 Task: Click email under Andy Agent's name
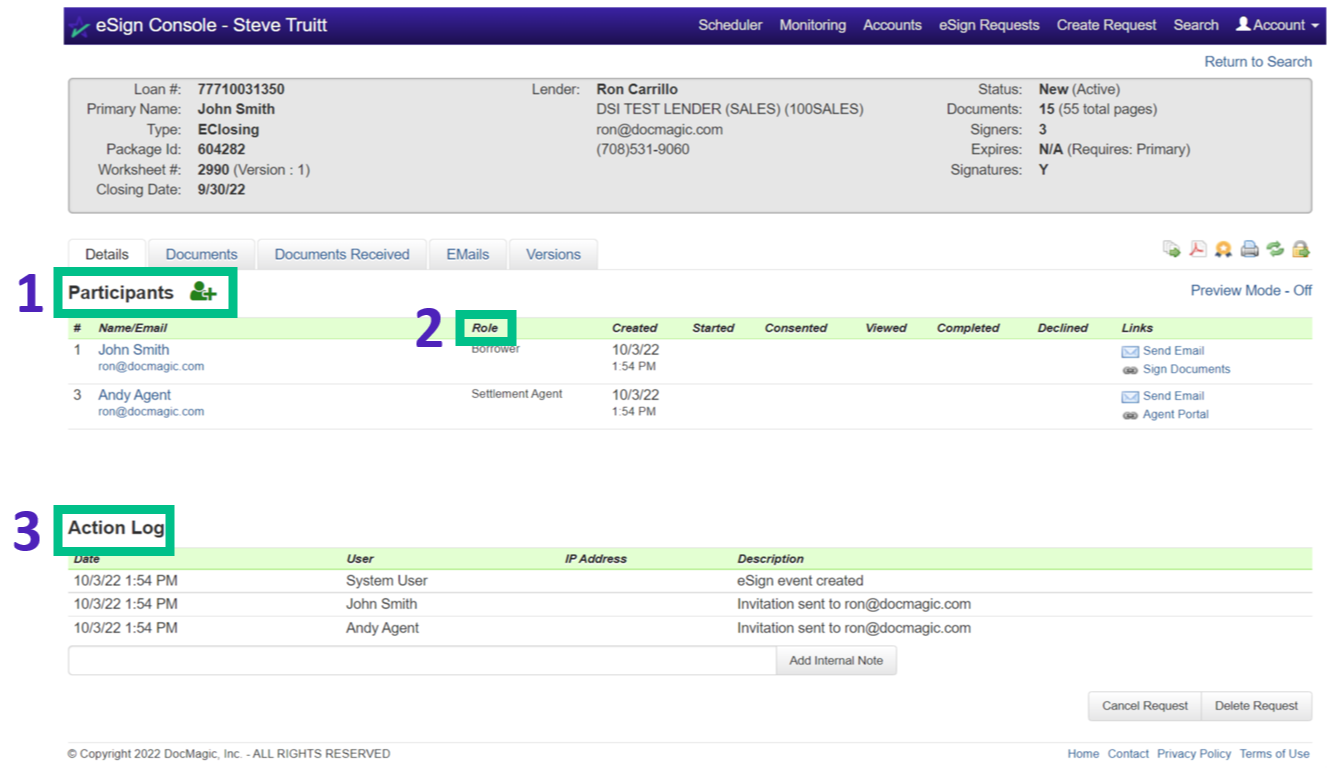click(x=151, y=412)
